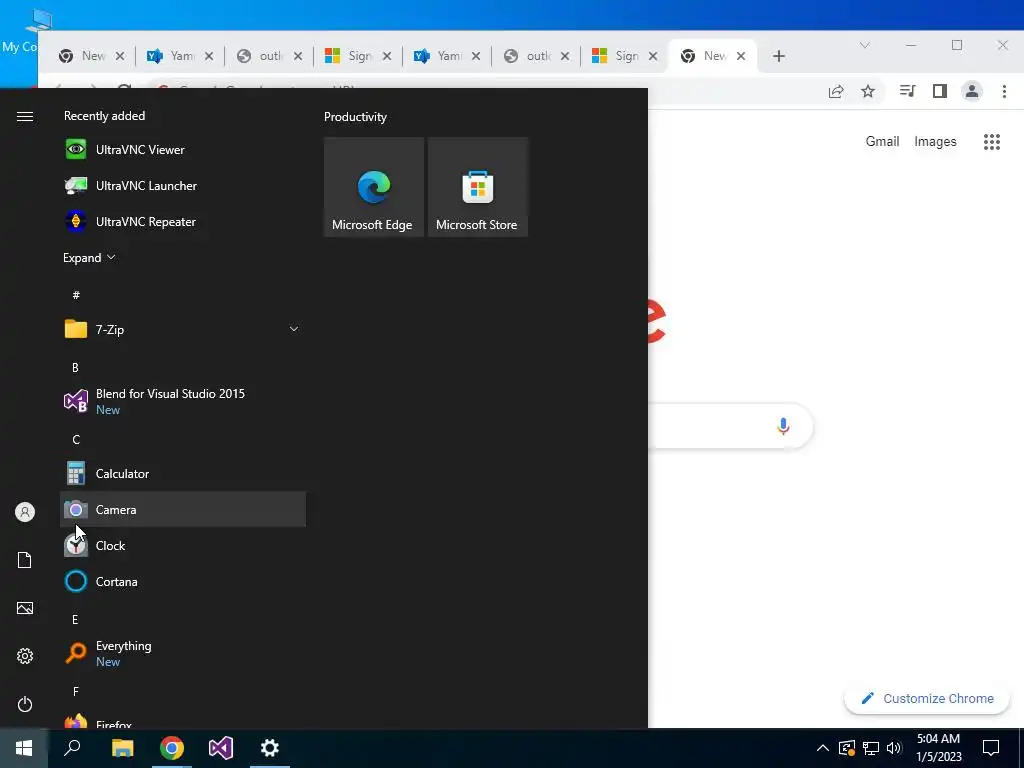
Task: Click Gmail link on Google page
Action: click(882, 141)
